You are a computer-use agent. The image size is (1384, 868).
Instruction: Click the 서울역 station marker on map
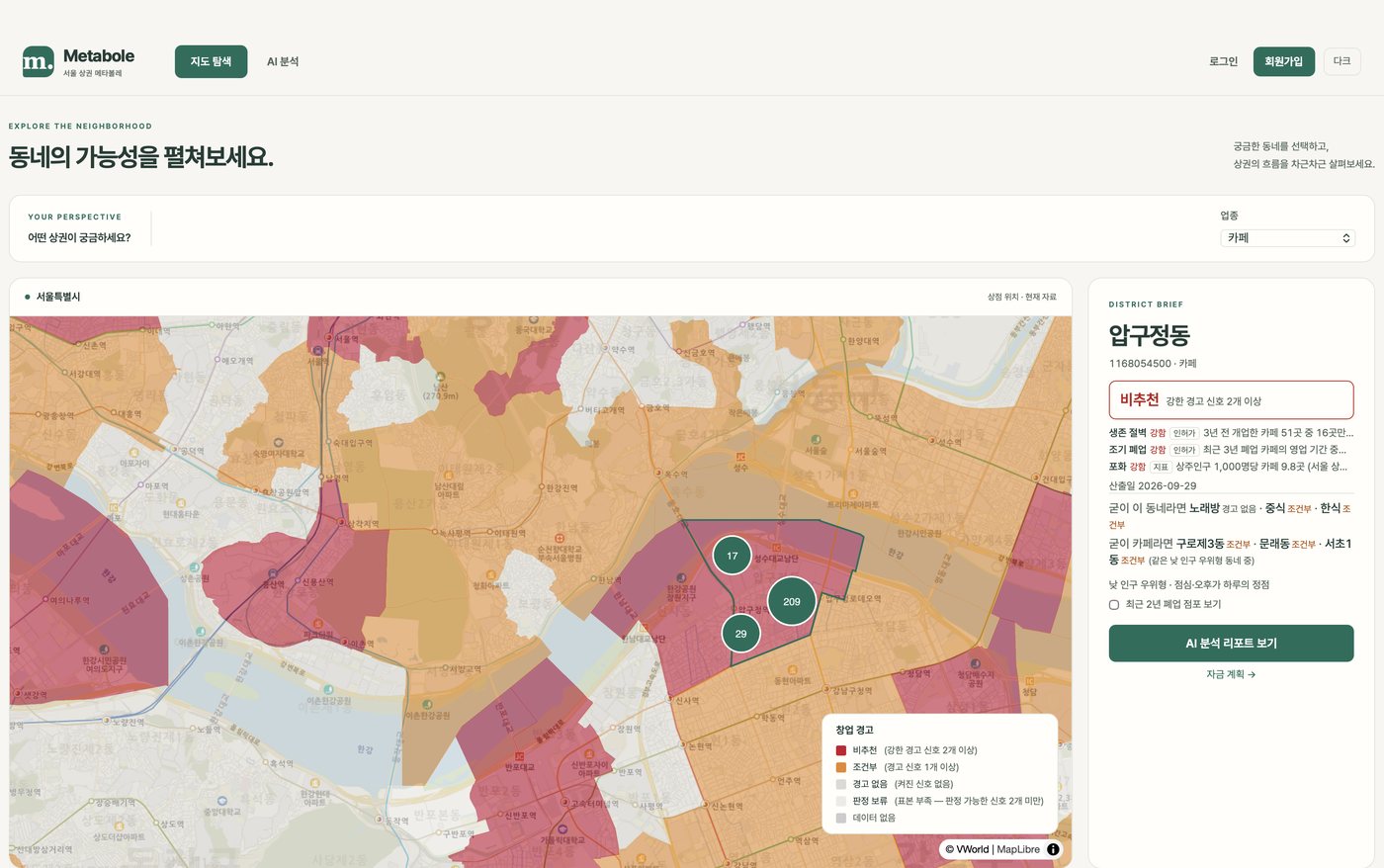pos(330,339)
